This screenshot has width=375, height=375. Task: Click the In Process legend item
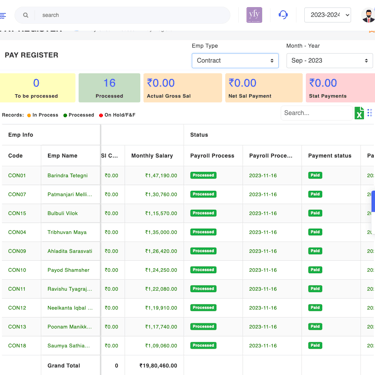tap(43, 115)
